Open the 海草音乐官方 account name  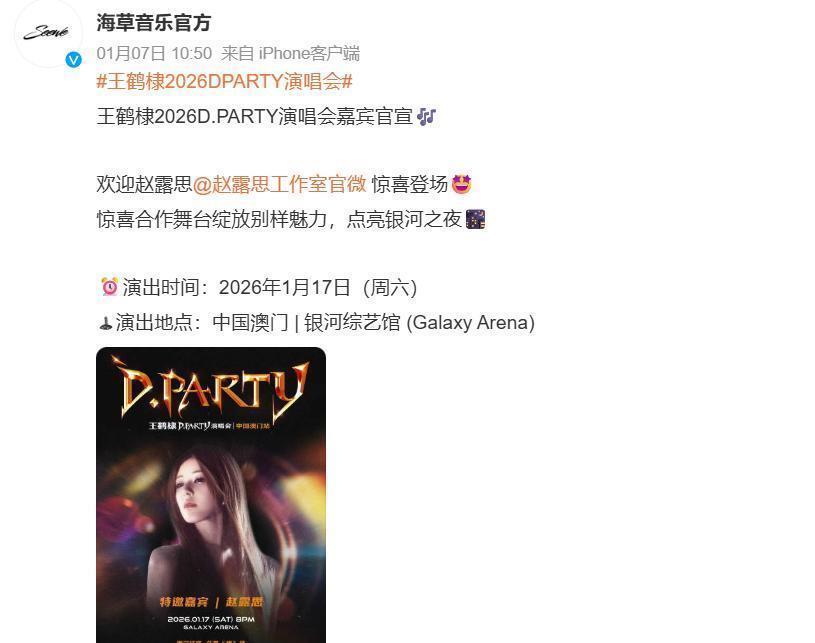click(x=153, y=23)
